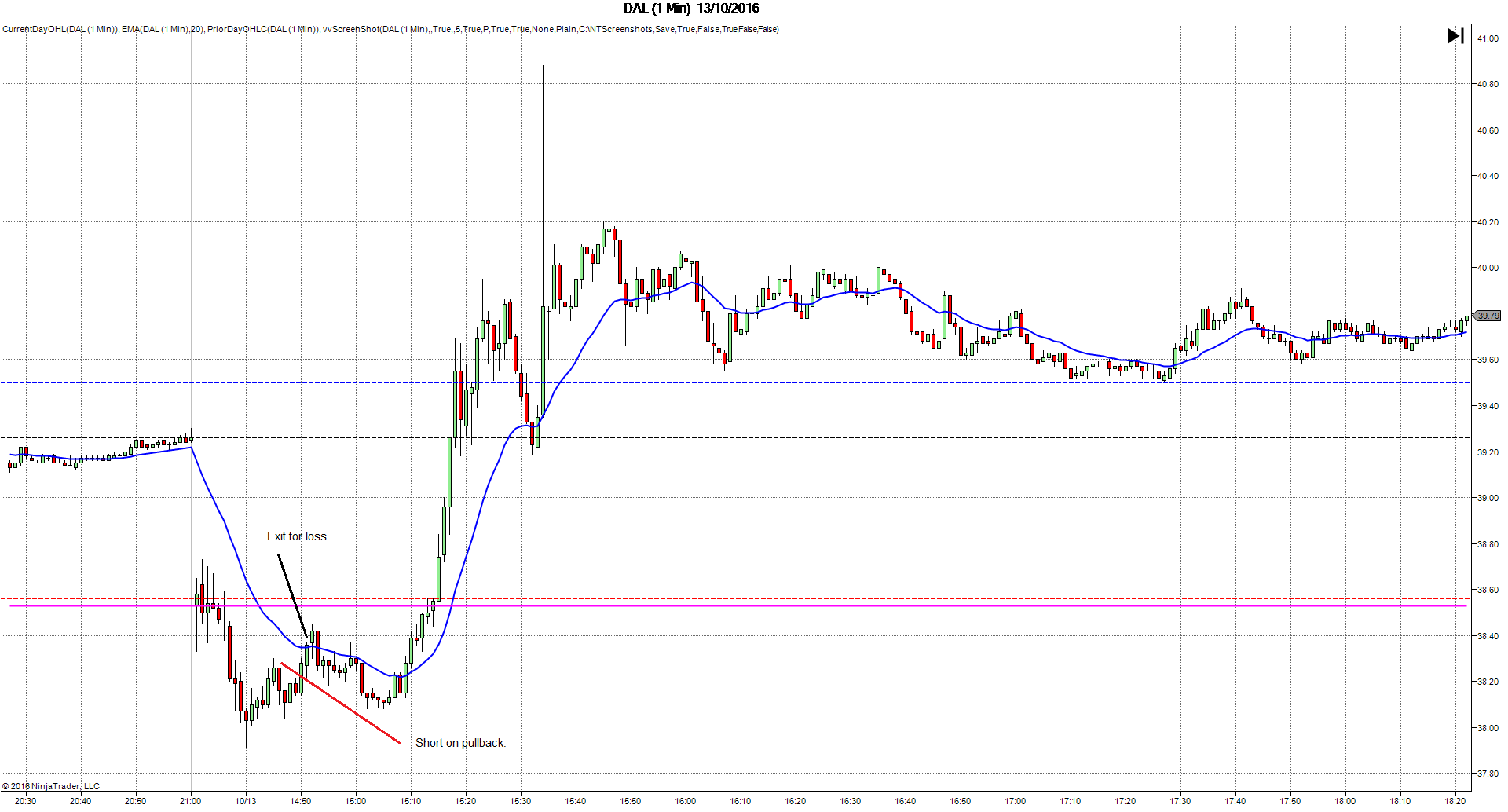This screenshot has width=1508, height=812.
Task: Click the 17:20 time axis label
Action: 1125,801
